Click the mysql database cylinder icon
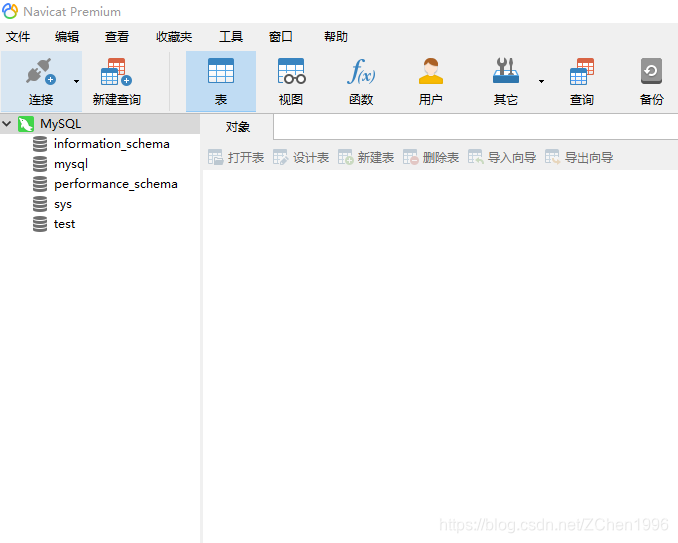Viewport: 678px width, 543px height. tap(40, 164)
